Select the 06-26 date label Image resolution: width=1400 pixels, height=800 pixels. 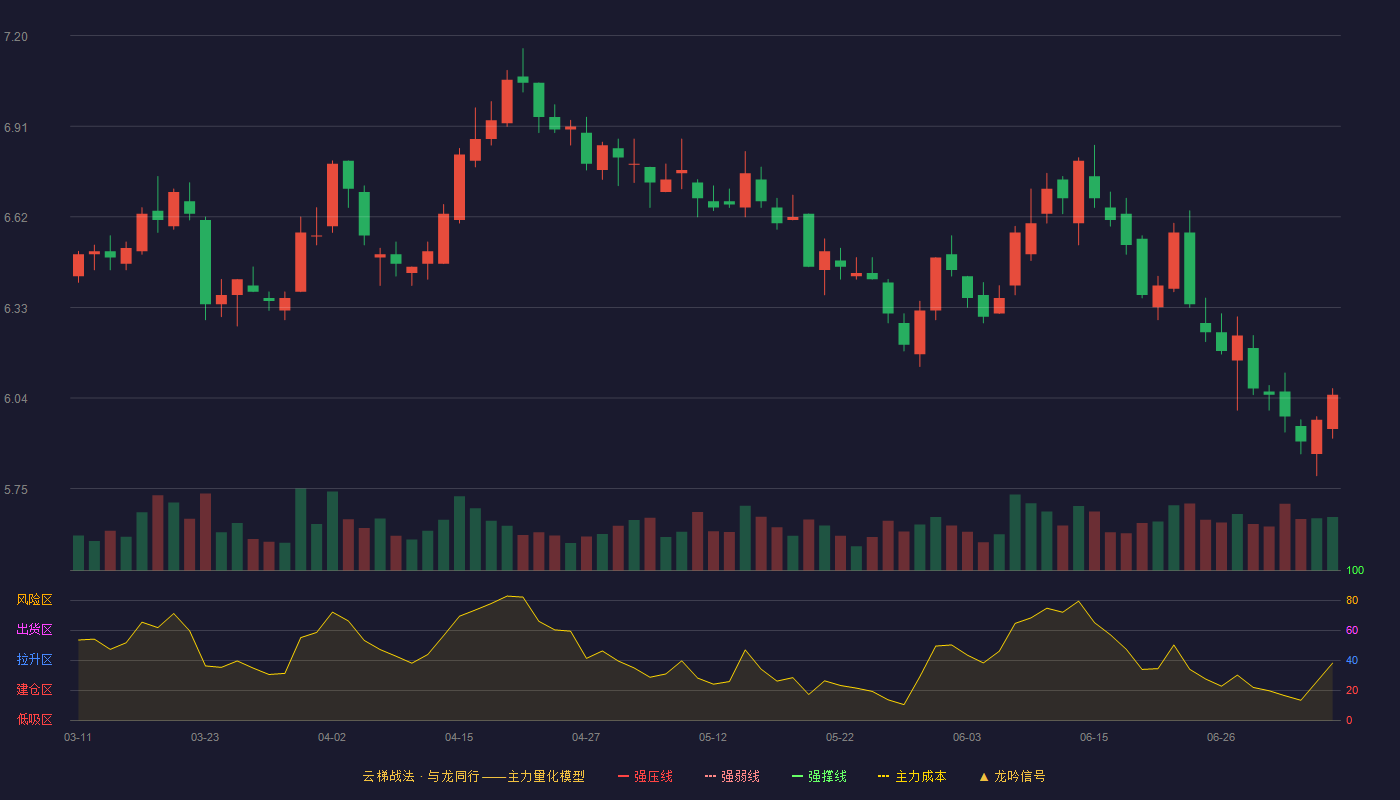click(x=1221, y=737)
